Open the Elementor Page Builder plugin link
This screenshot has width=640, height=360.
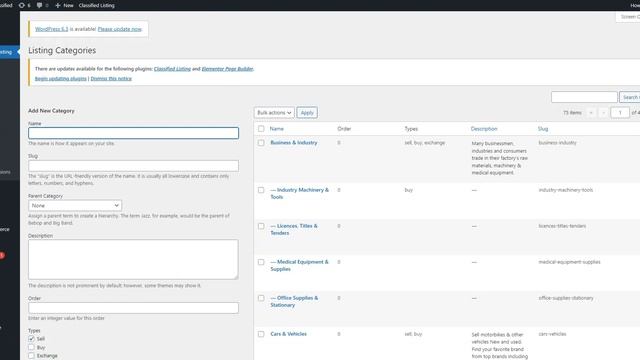click(x=227, y=69)
